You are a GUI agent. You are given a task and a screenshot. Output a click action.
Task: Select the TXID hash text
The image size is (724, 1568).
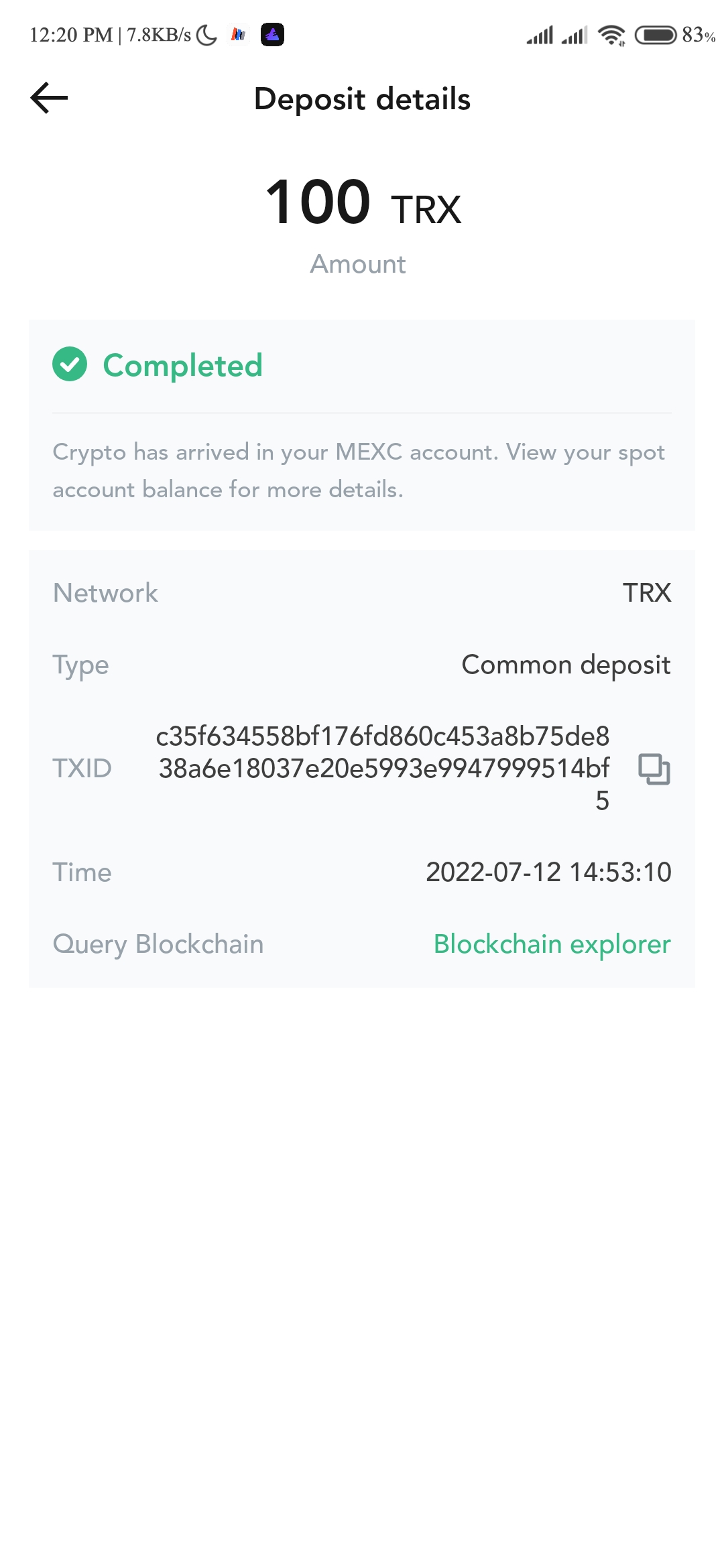pos(383,769)
